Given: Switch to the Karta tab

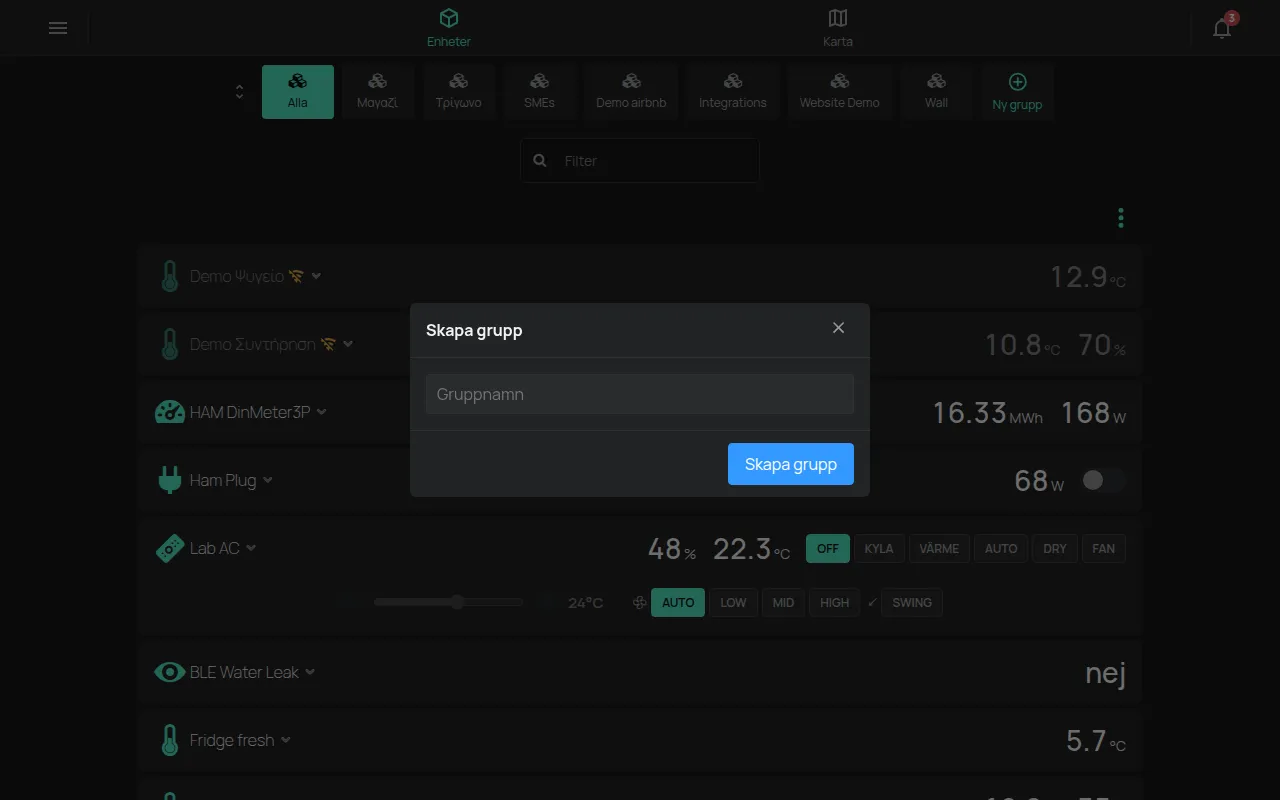Looking at the screenshot, I should tap(838, 28).
